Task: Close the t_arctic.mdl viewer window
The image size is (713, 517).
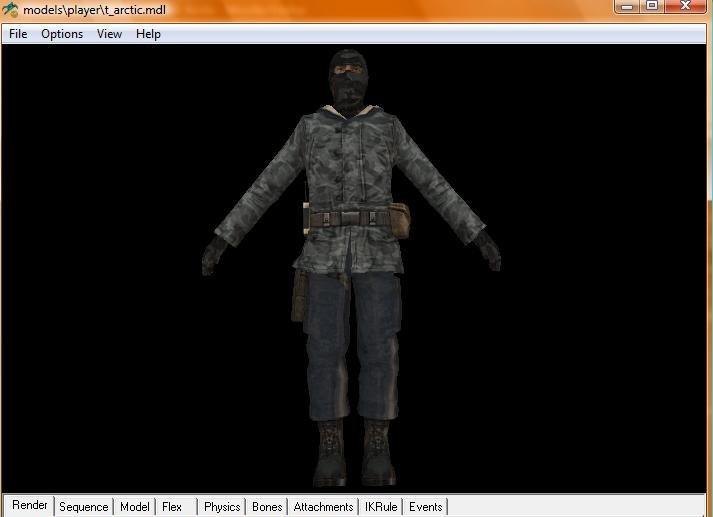Action: [x=687, y=6]
